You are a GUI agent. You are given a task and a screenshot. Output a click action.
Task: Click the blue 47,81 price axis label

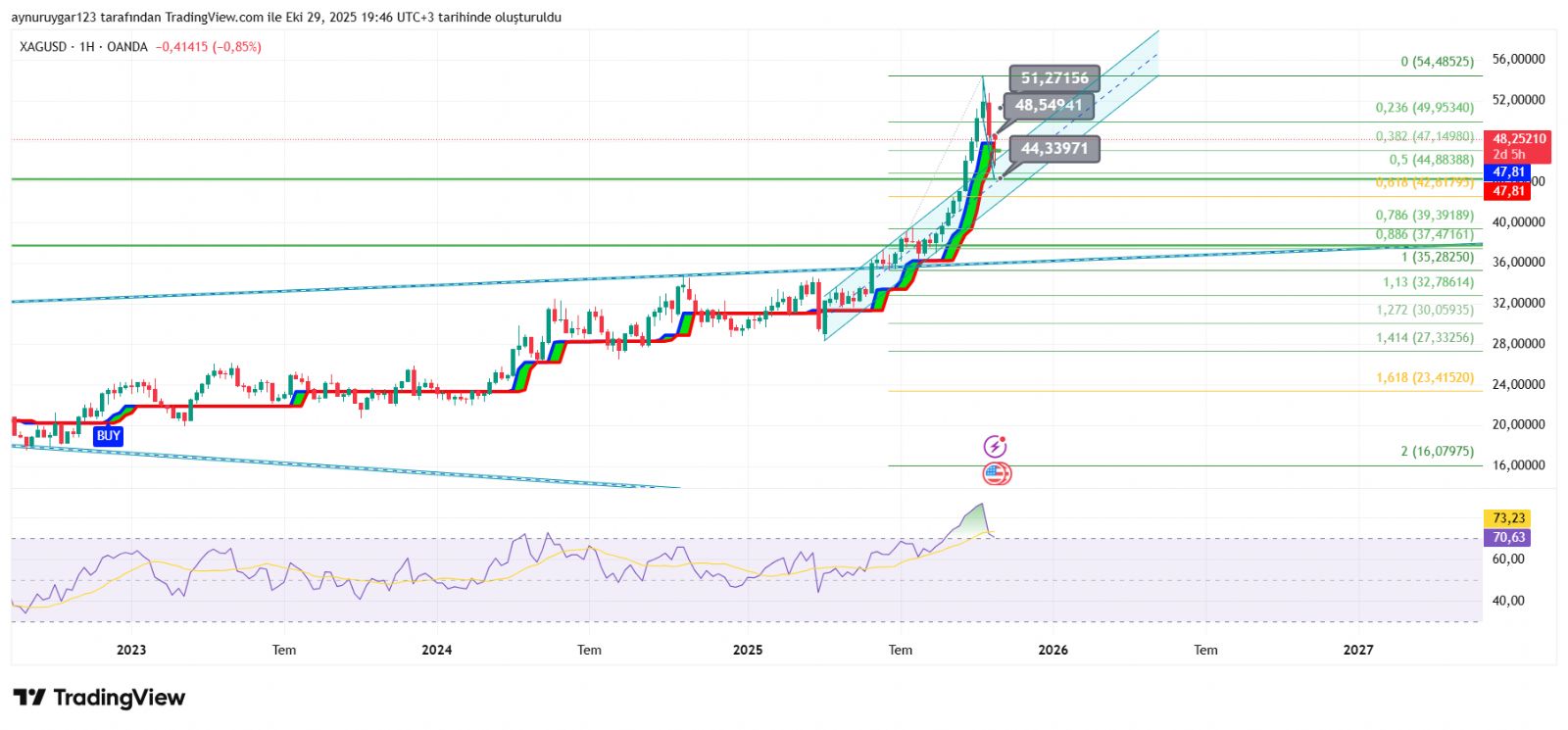click(x=1508, y=172)
